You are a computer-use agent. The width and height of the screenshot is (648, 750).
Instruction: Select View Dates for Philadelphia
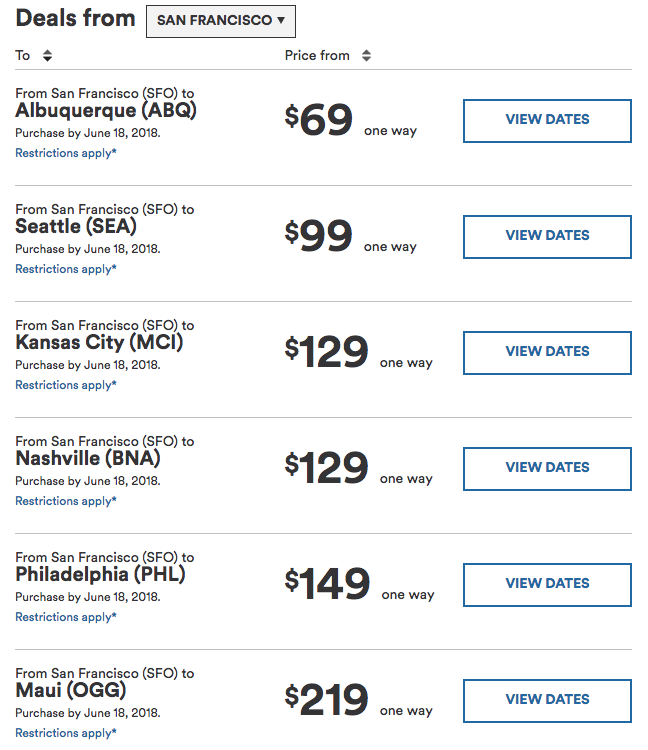click(x=547, y=584)
